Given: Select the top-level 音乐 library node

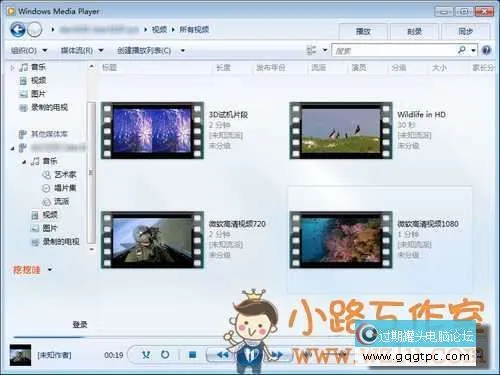Looking at the screenshot, I should pyautogui.click(x=38, y=67).
